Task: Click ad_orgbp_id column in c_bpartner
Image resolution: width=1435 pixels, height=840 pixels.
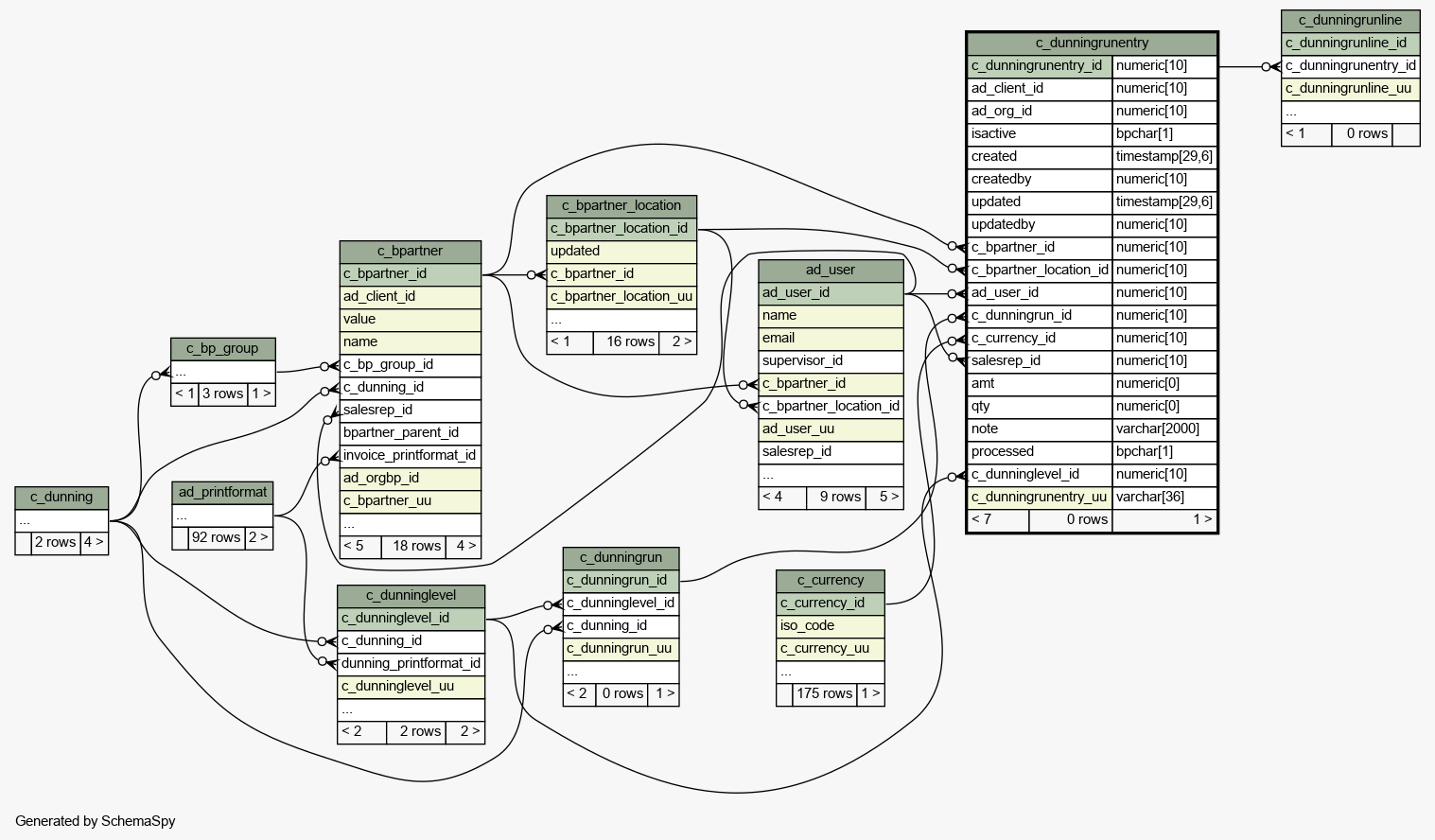Action: point(411,478)
